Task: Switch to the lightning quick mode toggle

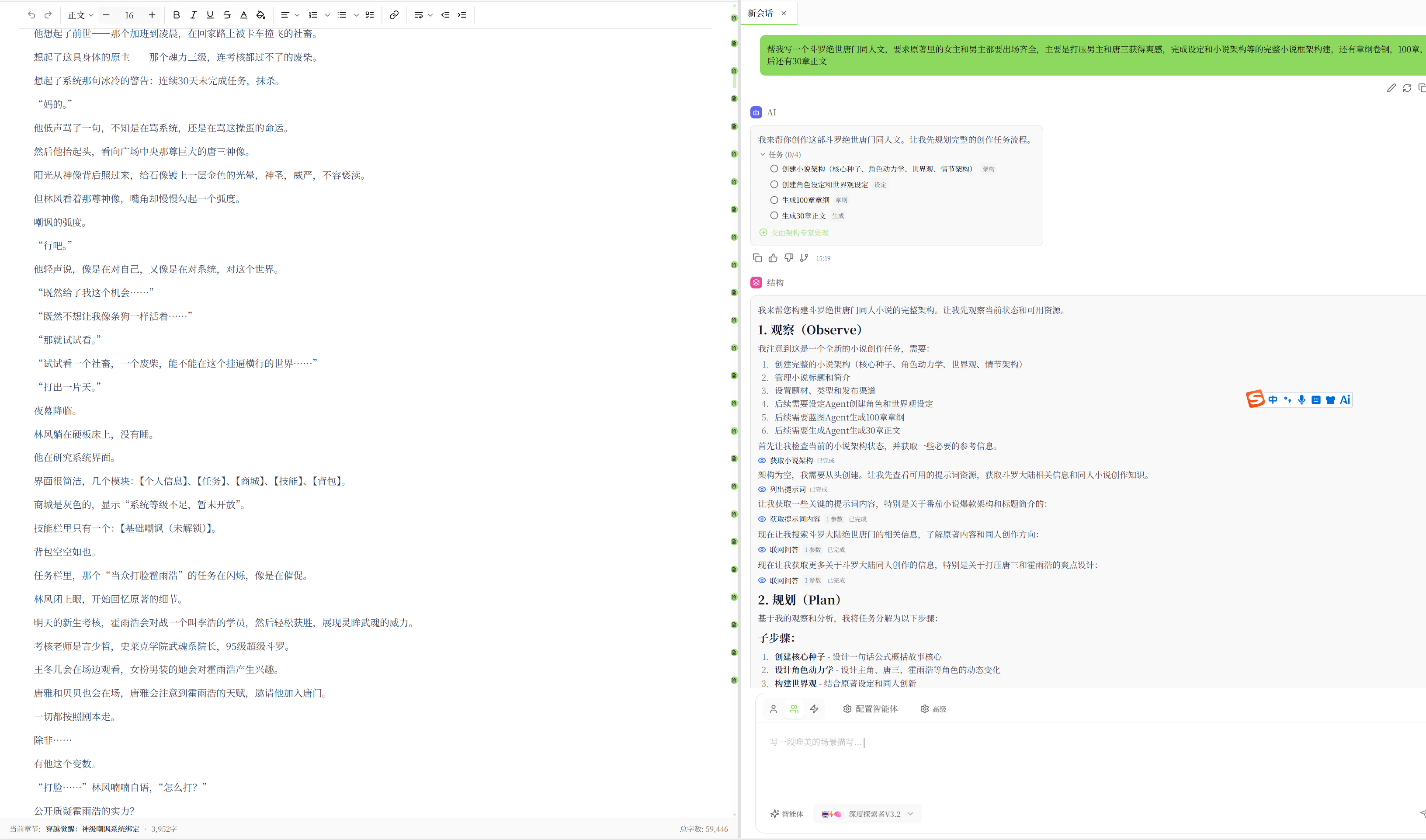Action: pyautogui.click(x=814, y=709)
